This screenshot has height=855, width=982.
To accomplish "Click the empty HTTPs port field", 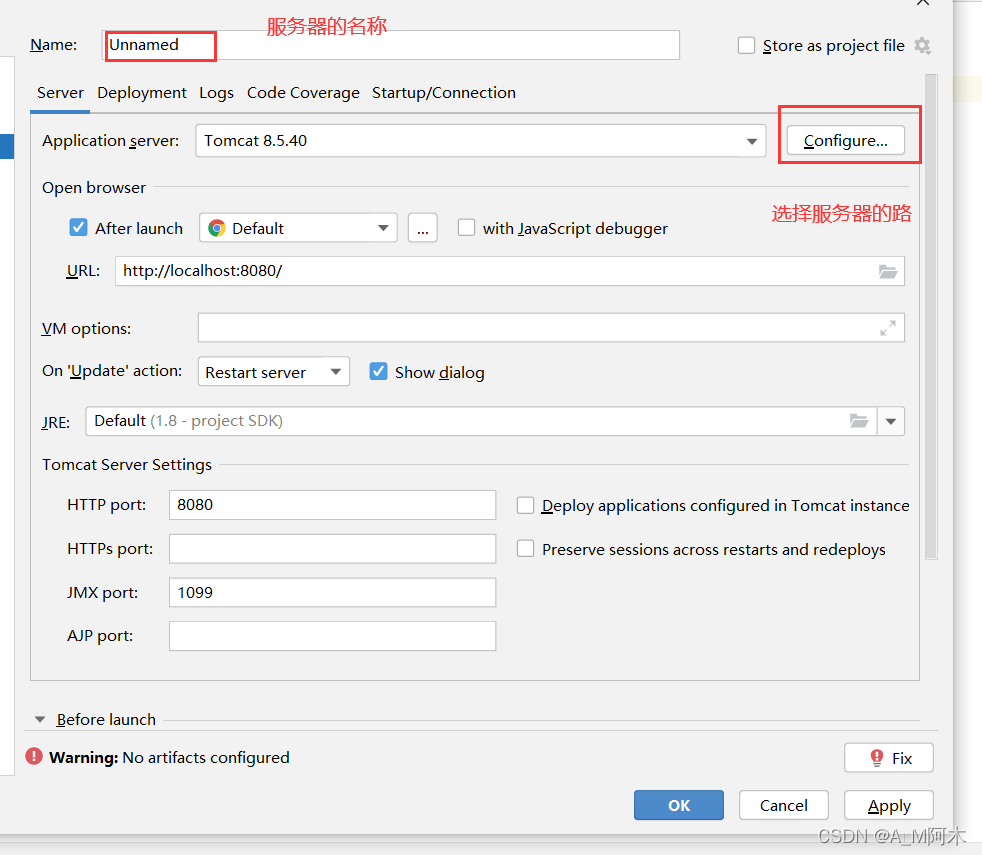I will point(333,549).
